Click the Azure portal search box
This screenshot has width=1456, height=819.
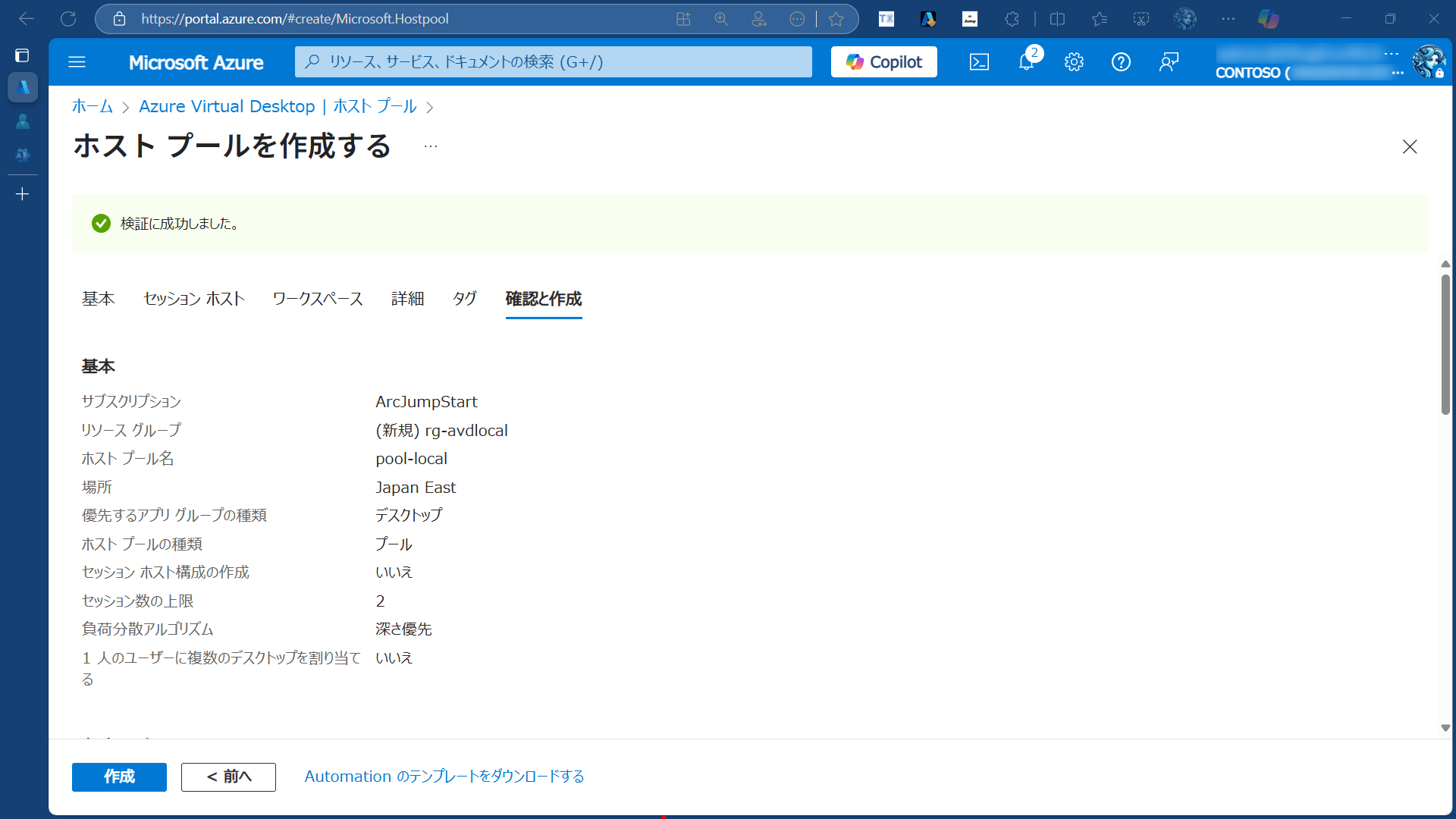[x=554, y=62]
